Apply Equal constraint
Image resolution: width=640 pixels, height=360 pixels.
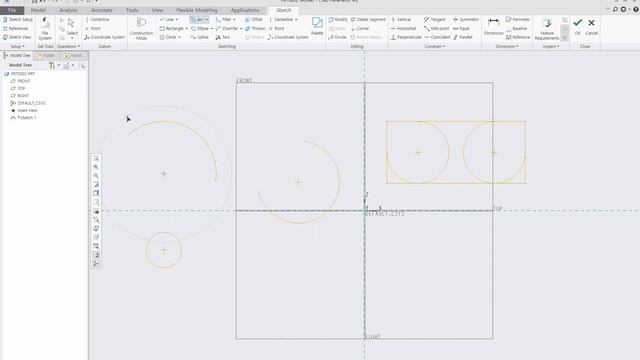click(461, 28)
